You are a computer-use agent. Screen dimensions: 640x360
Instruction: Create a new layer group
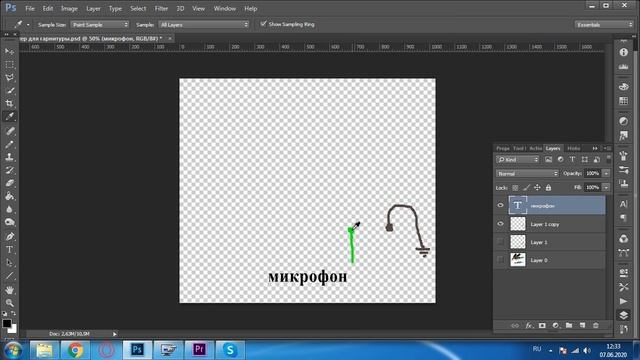click(569, 325)
